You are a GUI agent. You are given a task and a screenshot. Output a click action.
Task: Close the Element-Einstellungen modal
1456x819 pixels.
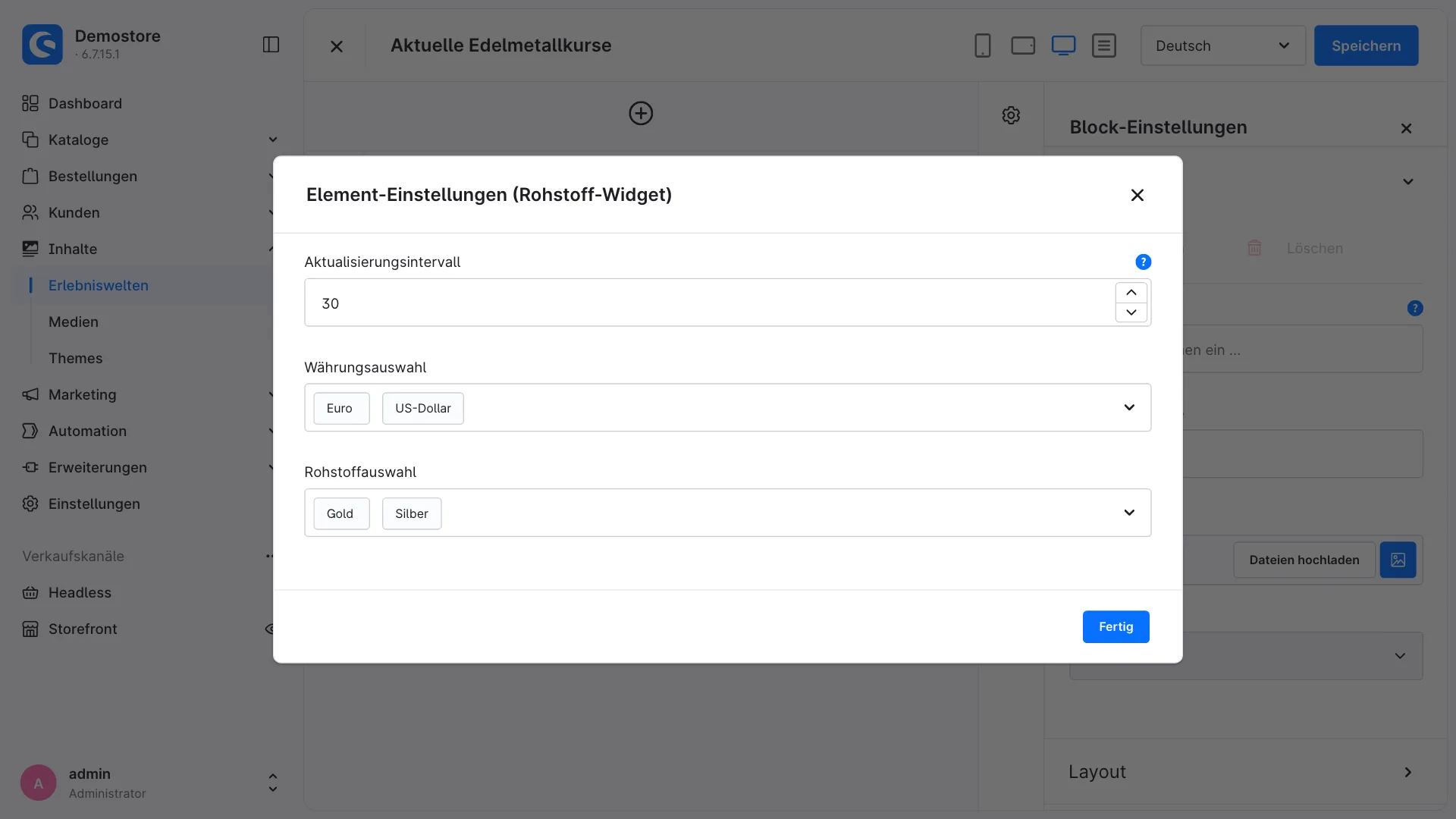click(1137, 195)
